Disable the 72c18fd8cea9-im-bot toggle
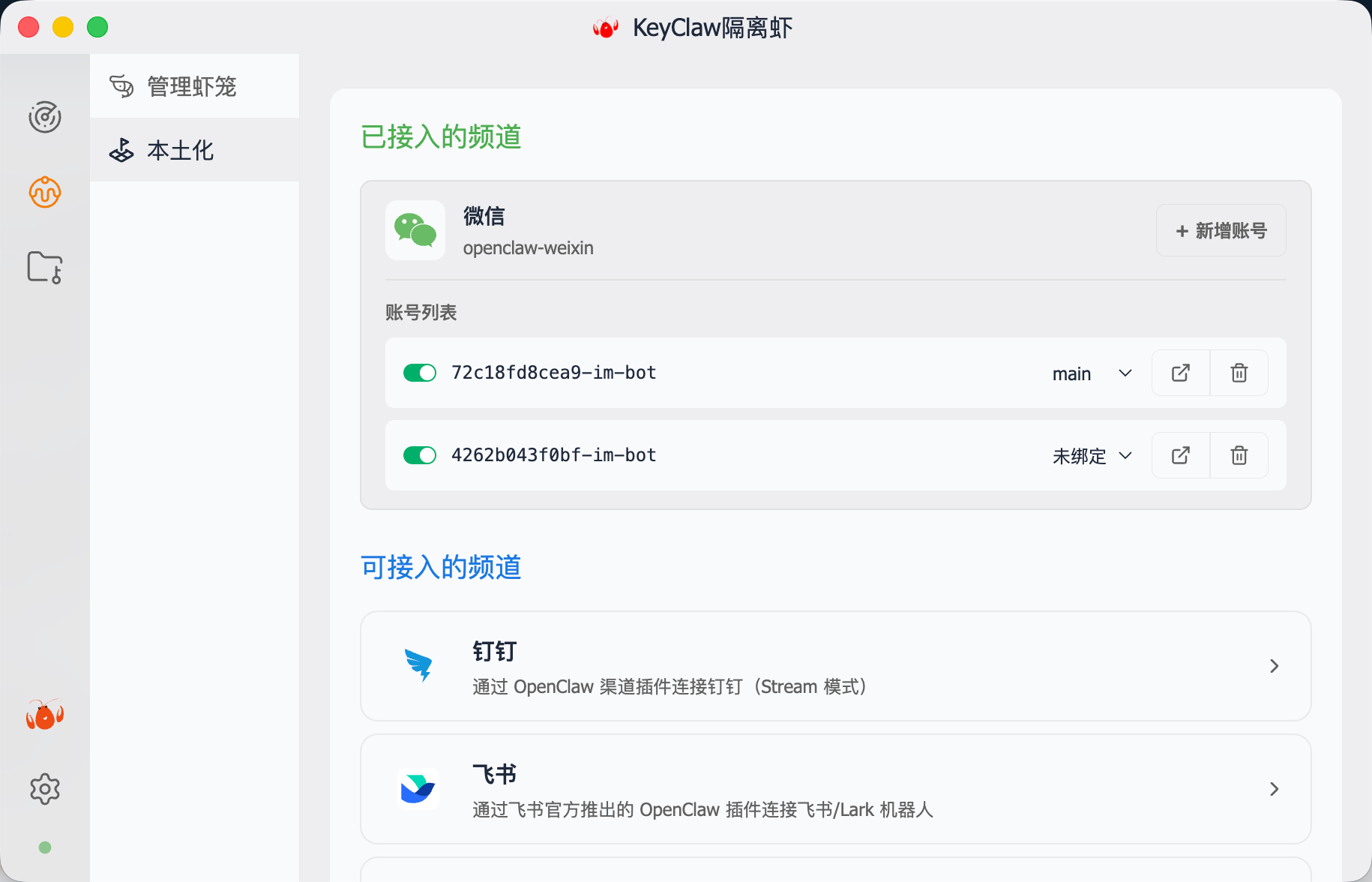Screen dimensions: 1372x882 (420, 373)
